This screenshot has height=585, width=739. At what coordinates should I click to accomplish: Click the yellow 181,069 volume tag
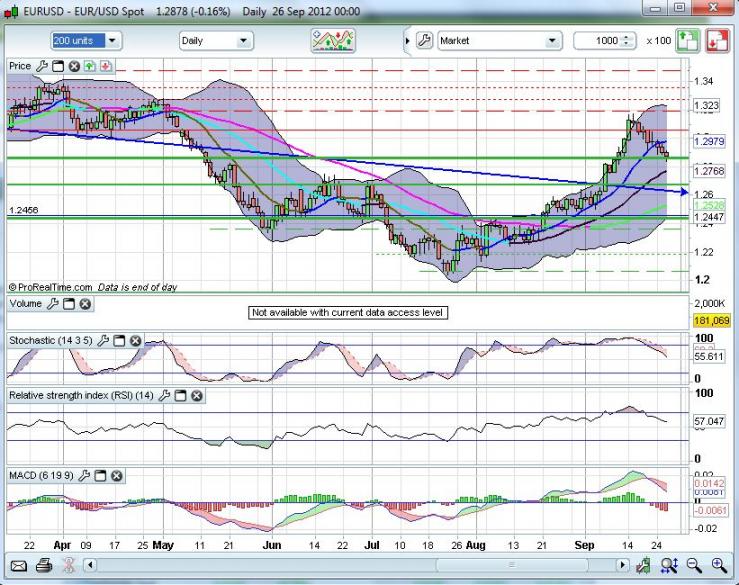point(712,321)
